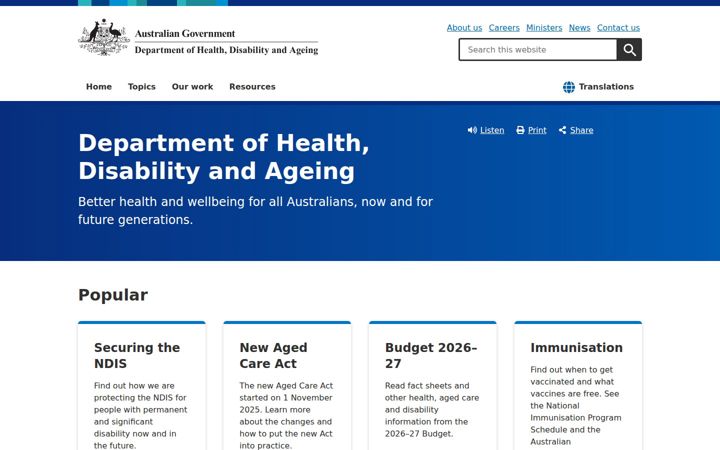Image resolution: width=720 pixels, height=450 pixels.
Task: Click the text 'Find out when to get vaccinated'
Action: 572,376
